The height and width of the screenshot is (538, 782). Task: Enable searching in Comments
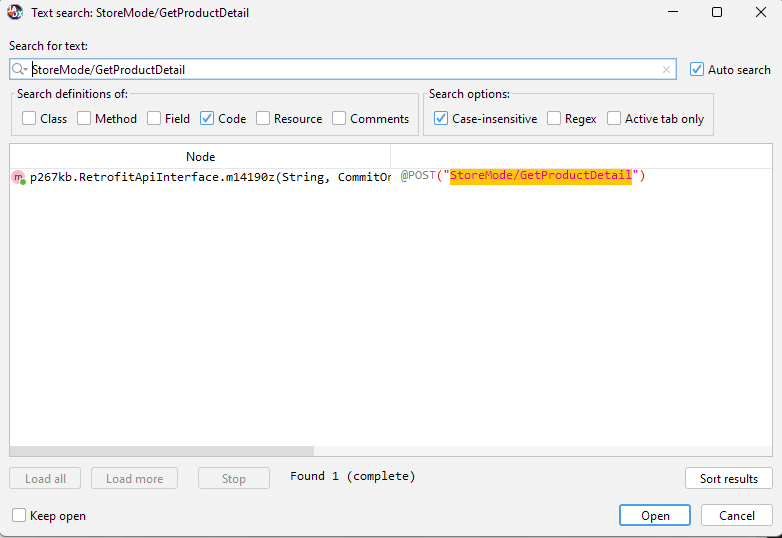click(339, 118)
